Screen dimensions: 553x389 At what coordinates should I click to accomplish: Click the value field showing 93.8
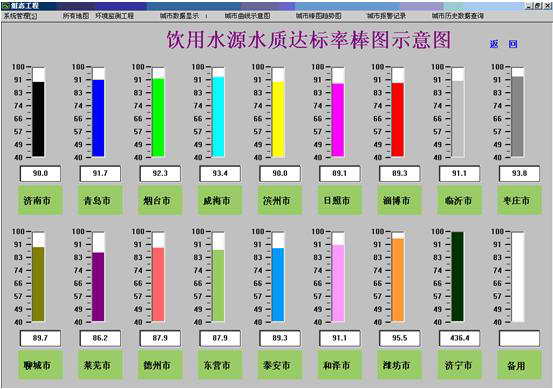click(519, 174)
